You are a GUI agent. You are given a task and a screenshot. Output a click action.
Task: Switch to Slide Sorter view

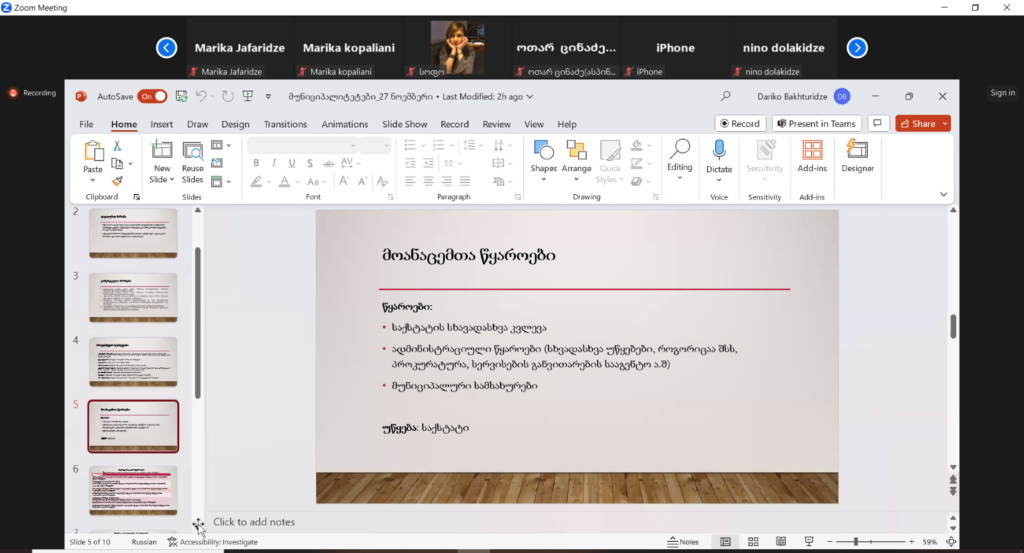click(751, 542)
